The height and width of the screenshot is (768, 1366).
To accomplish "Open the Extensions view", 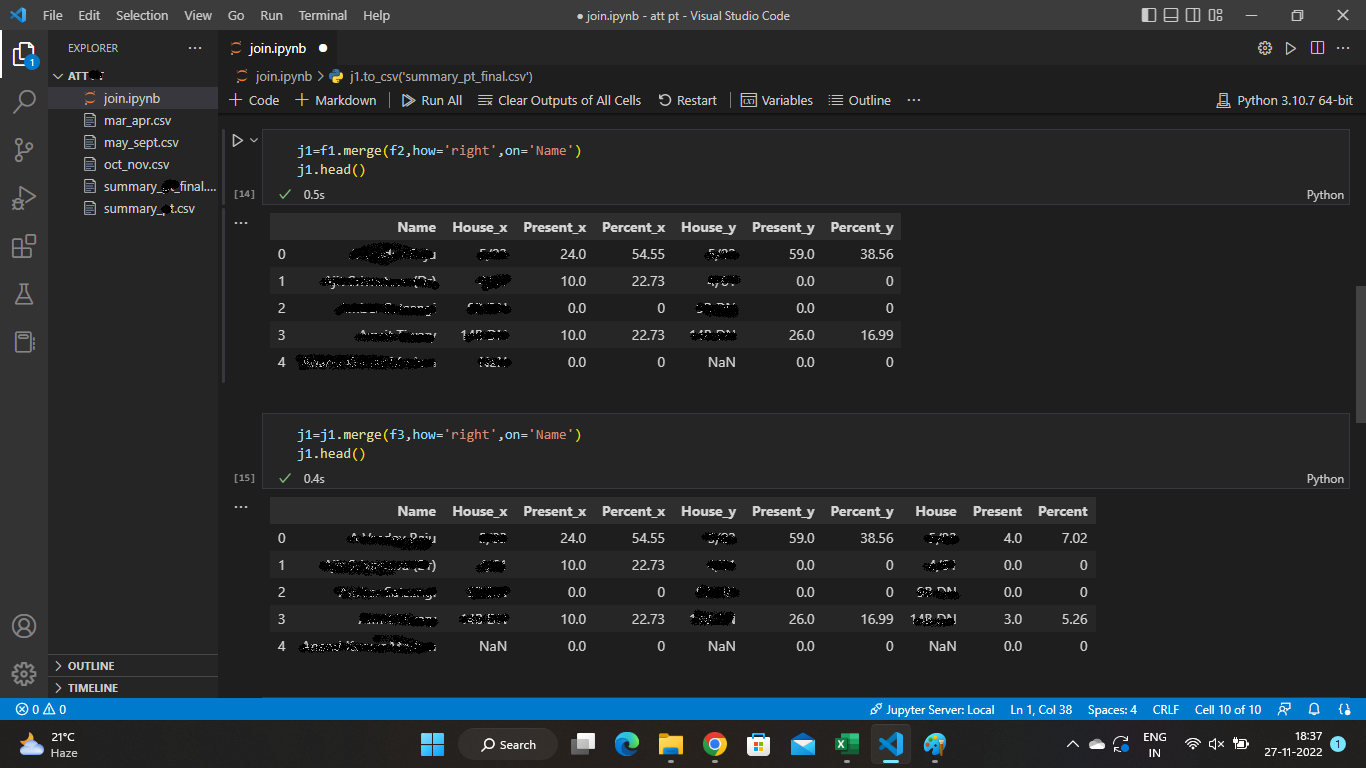I will coord(25,246).
